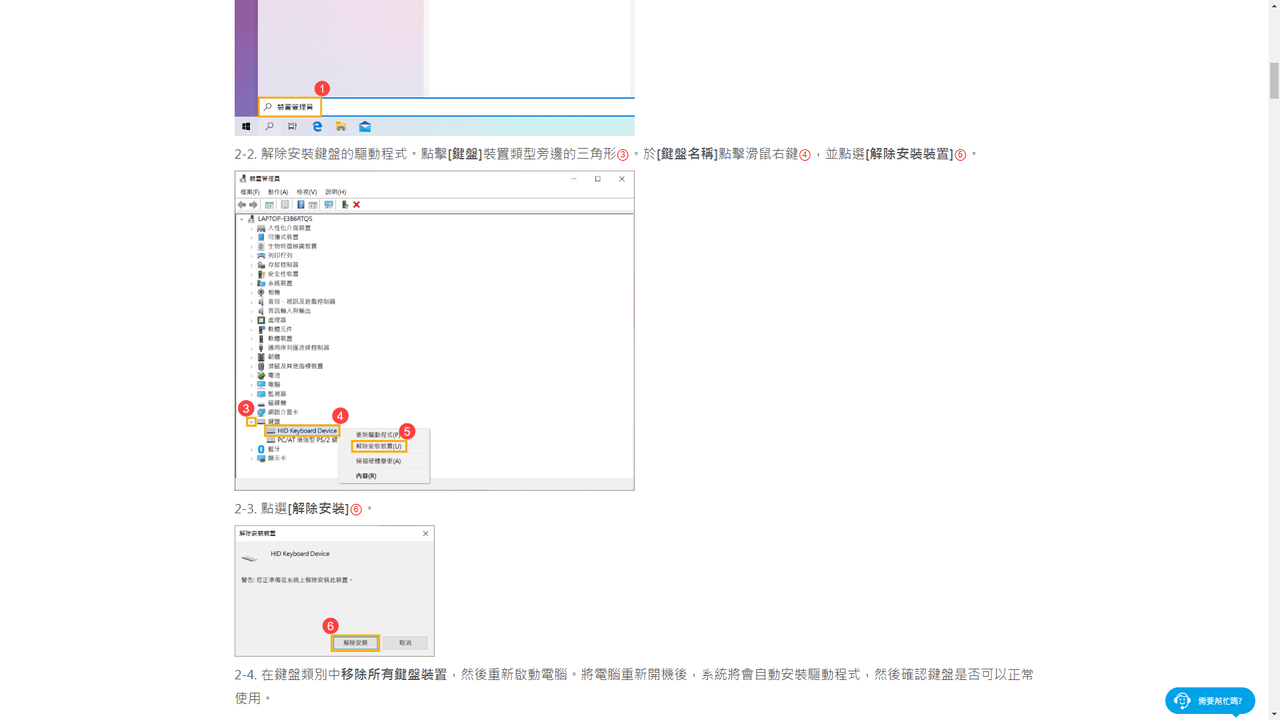Click the 取消 cancel button in the dialog

click(x=405, y=642)
